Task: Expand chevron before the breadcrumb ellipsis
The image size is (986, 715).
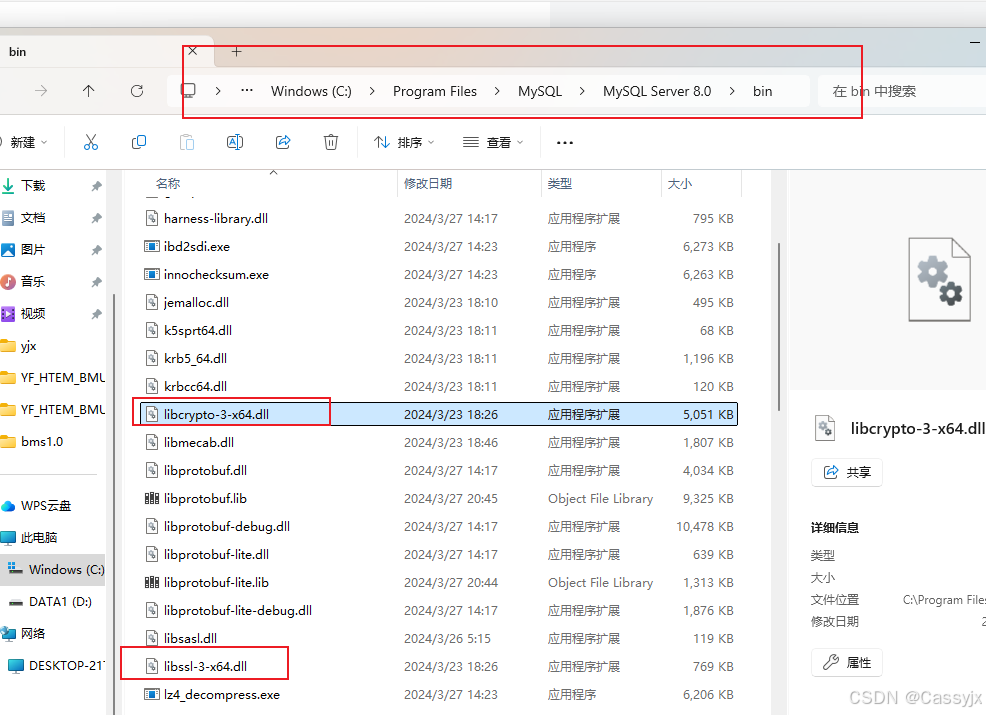Action: coord(218,91)
